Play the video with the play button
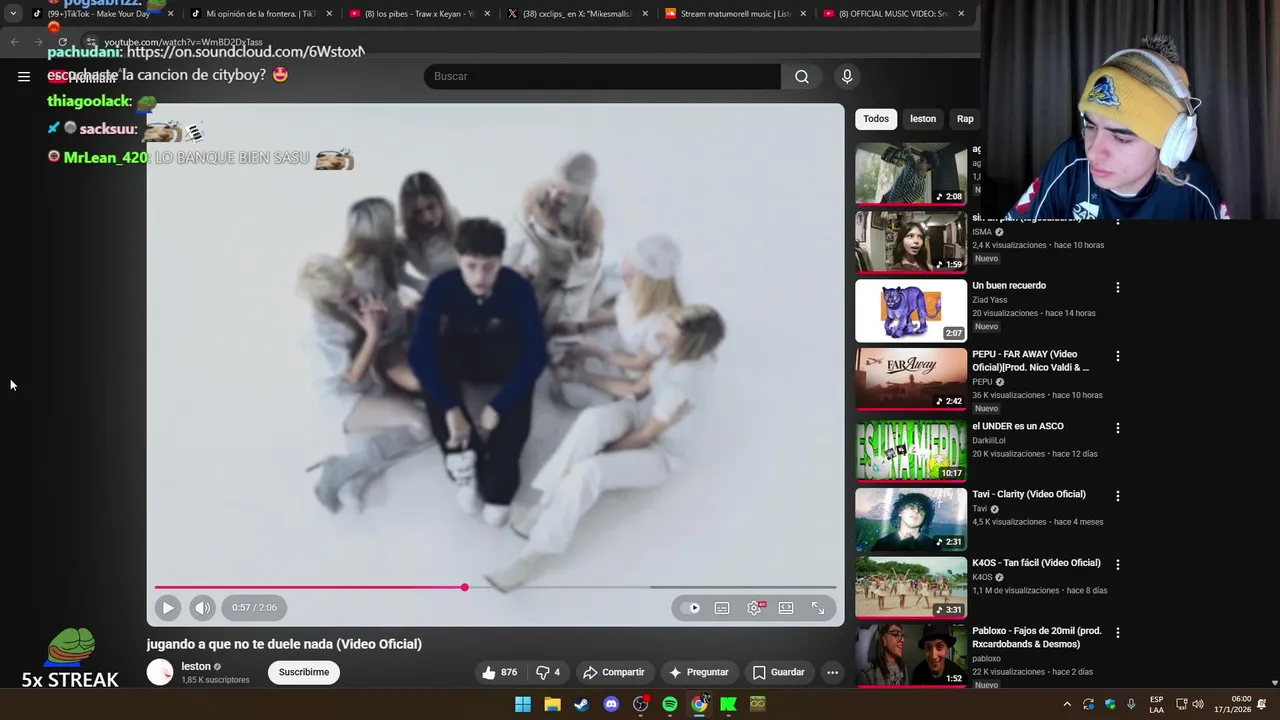1280x720 pixels. [168, 607]
